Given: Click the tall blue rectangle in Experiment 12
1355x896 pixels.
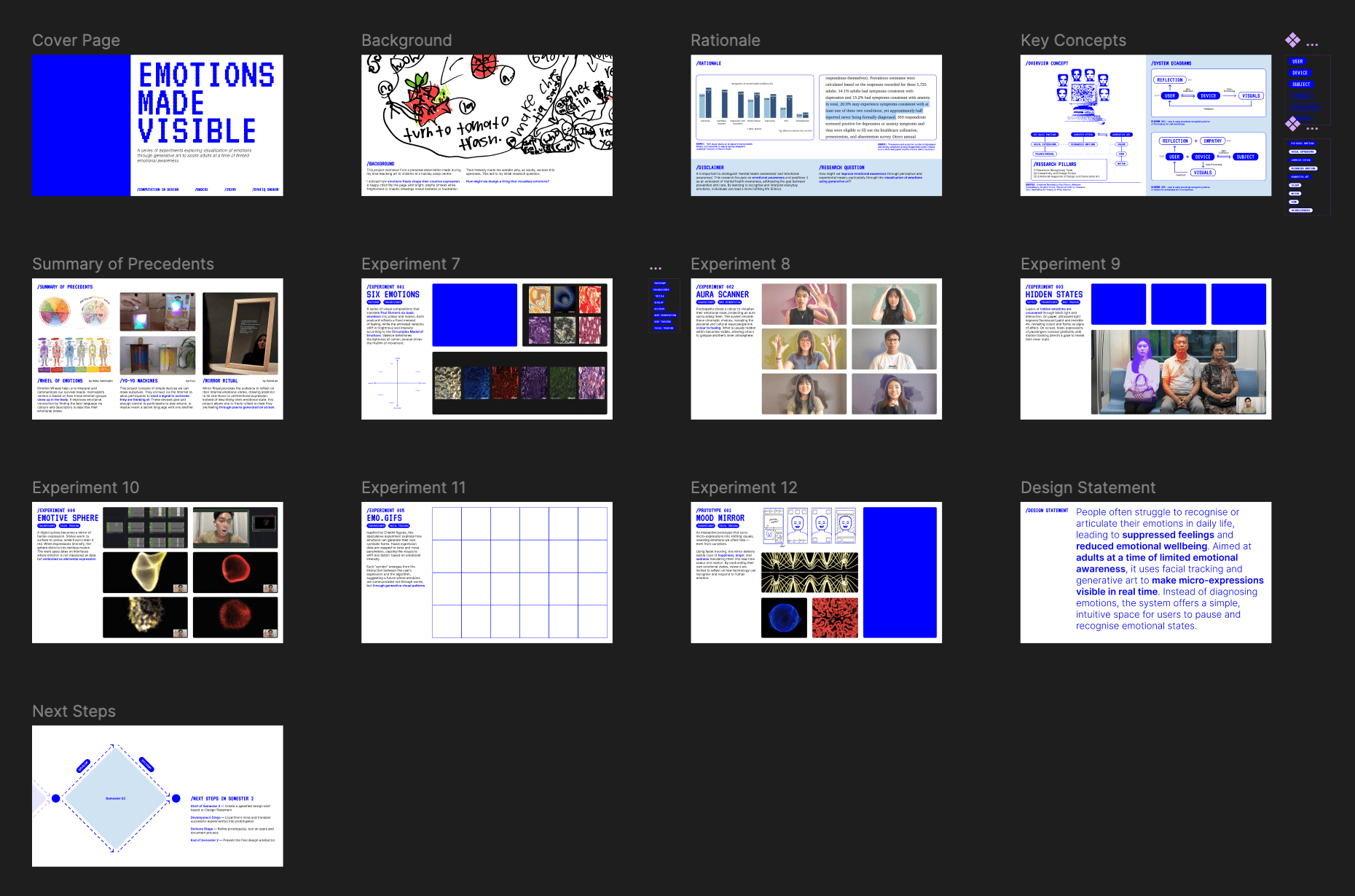Looking at the screenshot, I should [900, 573].
